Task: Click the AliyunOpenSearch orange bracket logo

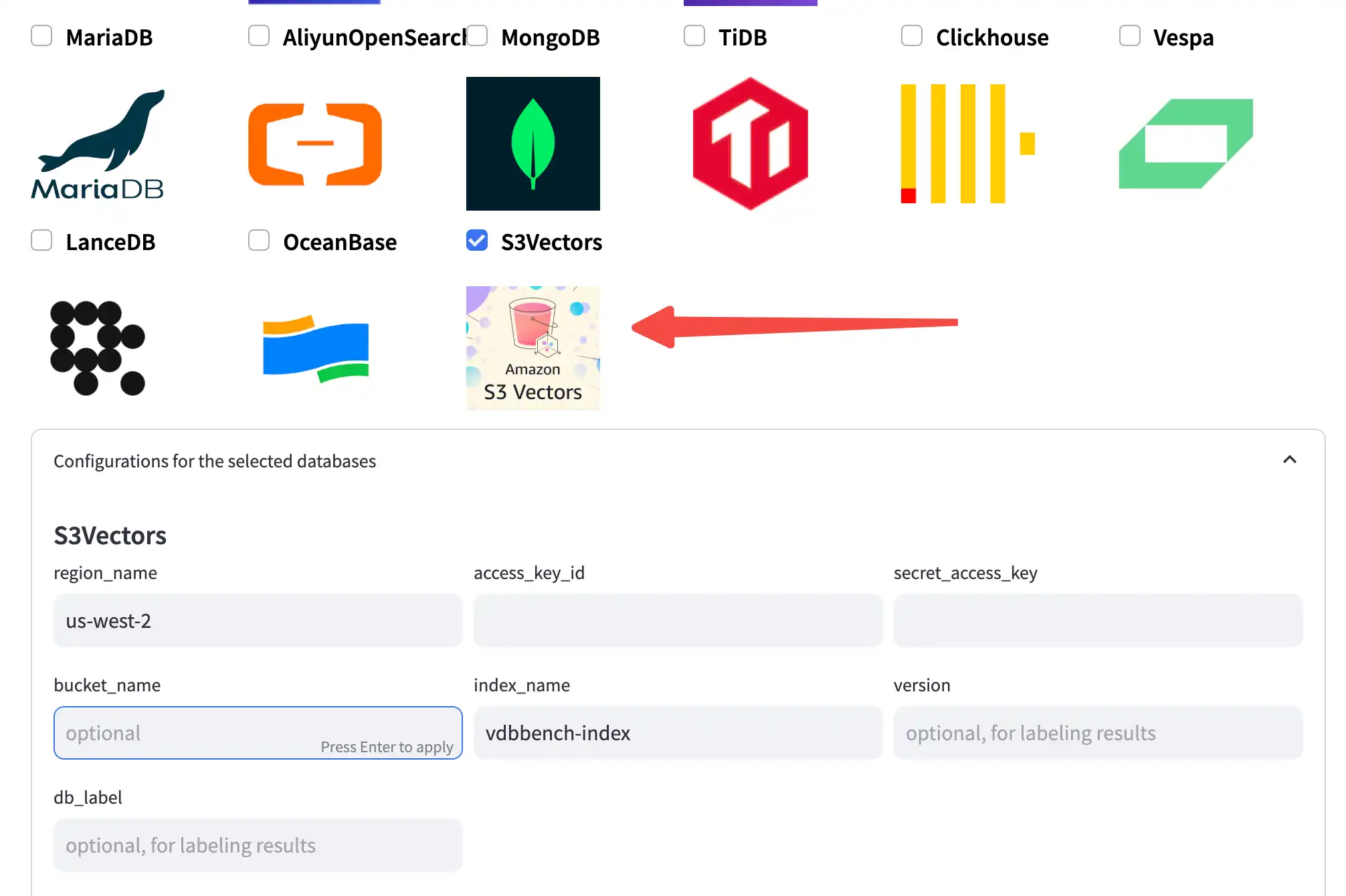Action: coord(315,144)
